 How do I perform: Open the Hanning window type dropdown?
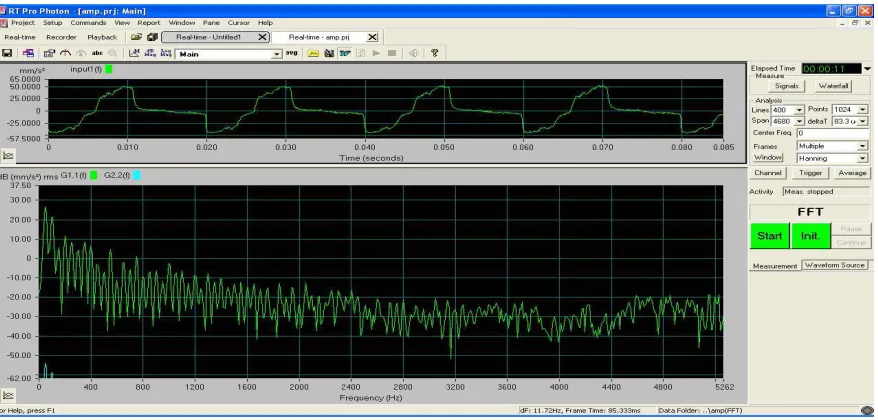(x=862, y=158)
